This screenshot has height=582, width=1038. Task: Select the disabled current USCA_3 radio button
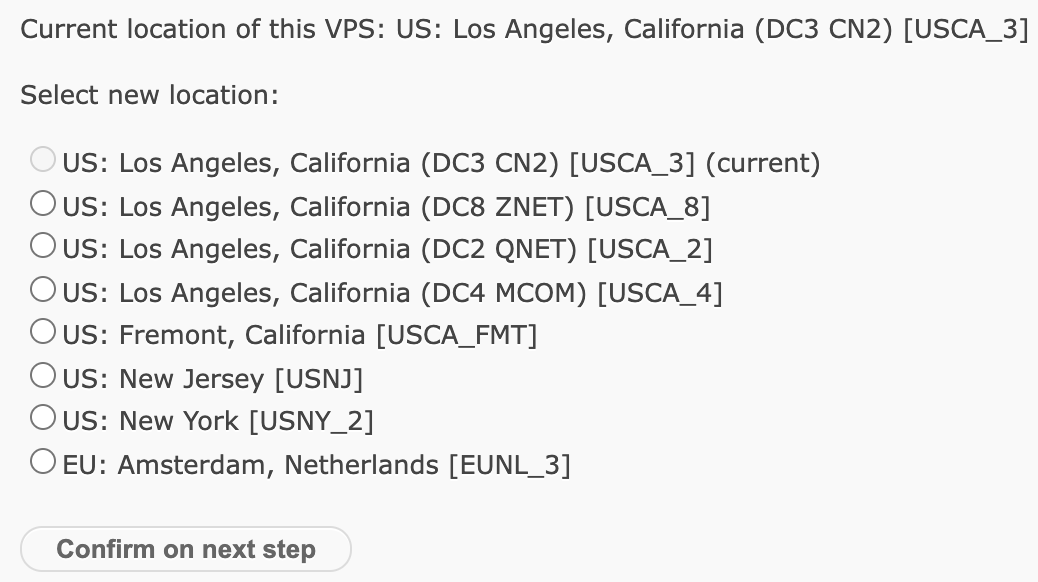[x=43, y=160]
